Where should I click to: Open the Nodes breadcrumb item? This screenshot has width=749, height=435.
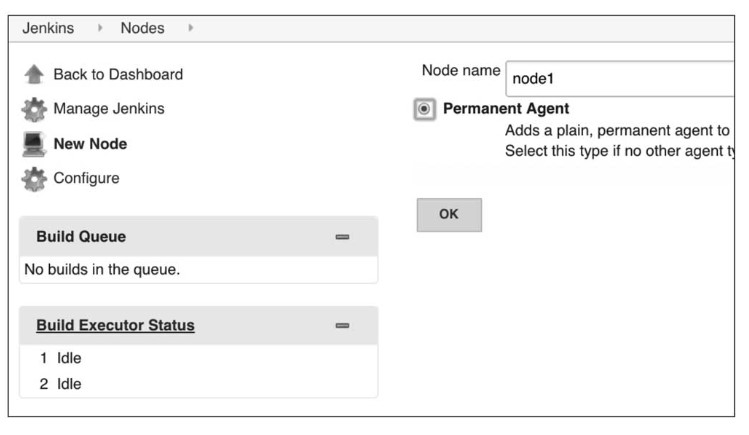[143, 28]
